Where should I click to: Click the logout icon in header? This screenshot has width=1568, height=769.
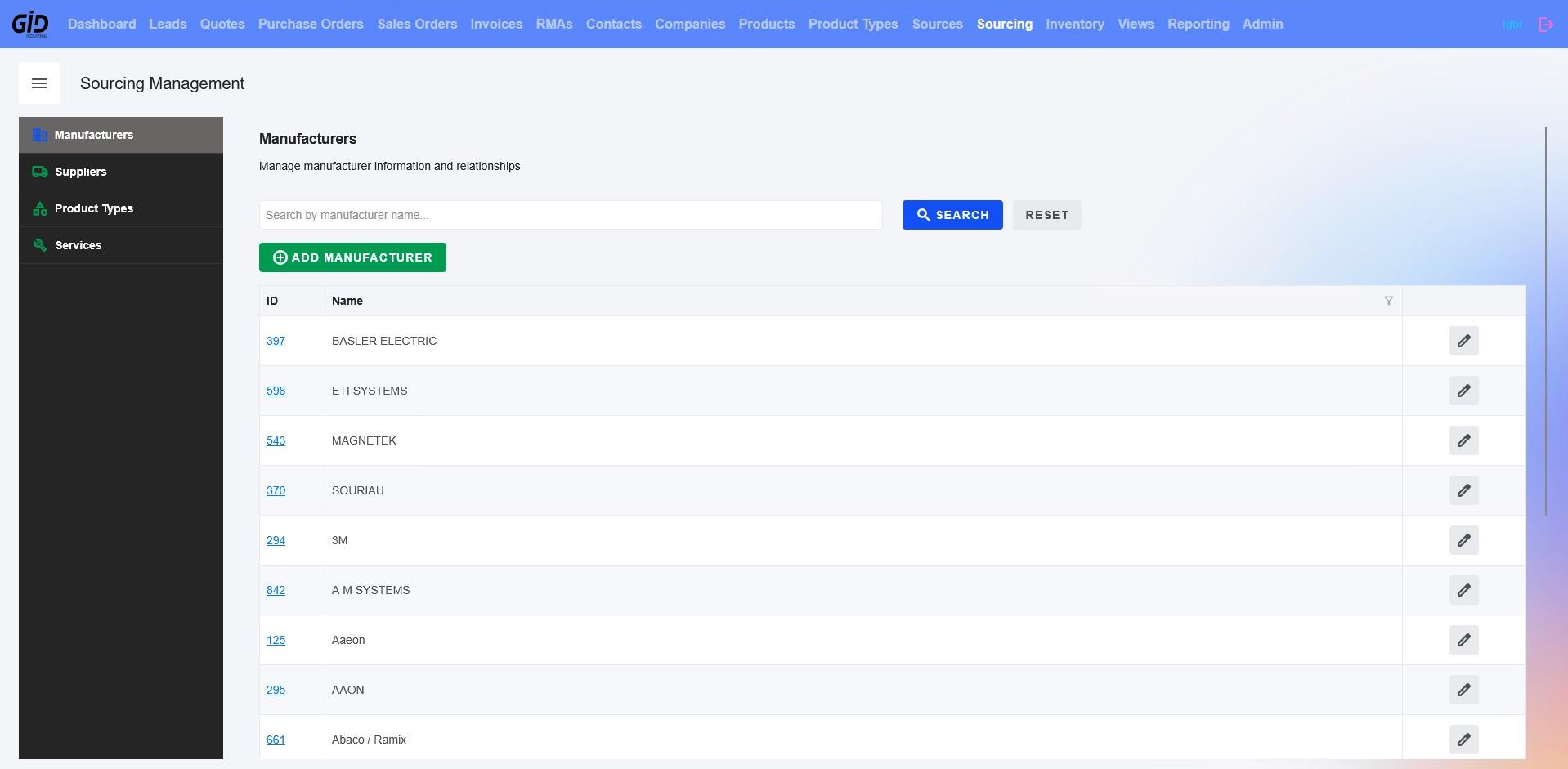[1545, 25]
